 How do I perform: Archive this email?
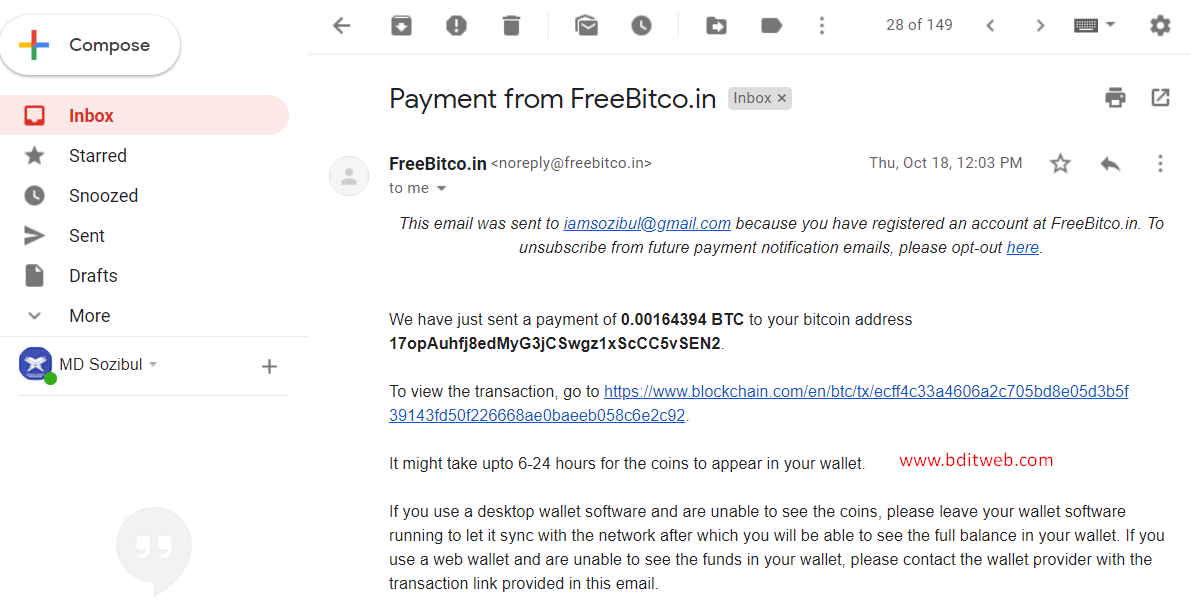(401, 24)
